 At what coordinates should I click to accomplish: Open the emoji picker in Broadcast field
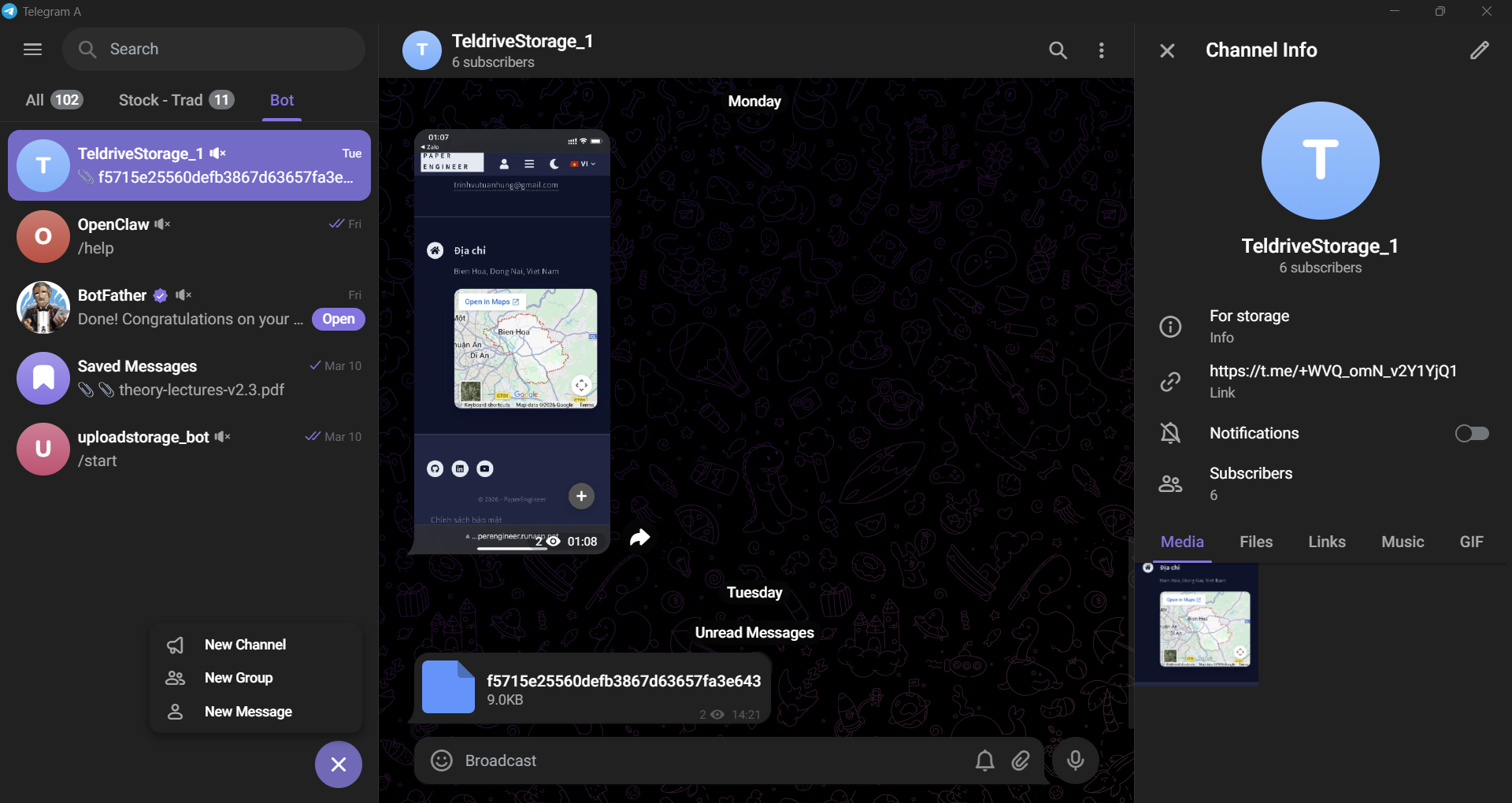click(x=442, y=760)
